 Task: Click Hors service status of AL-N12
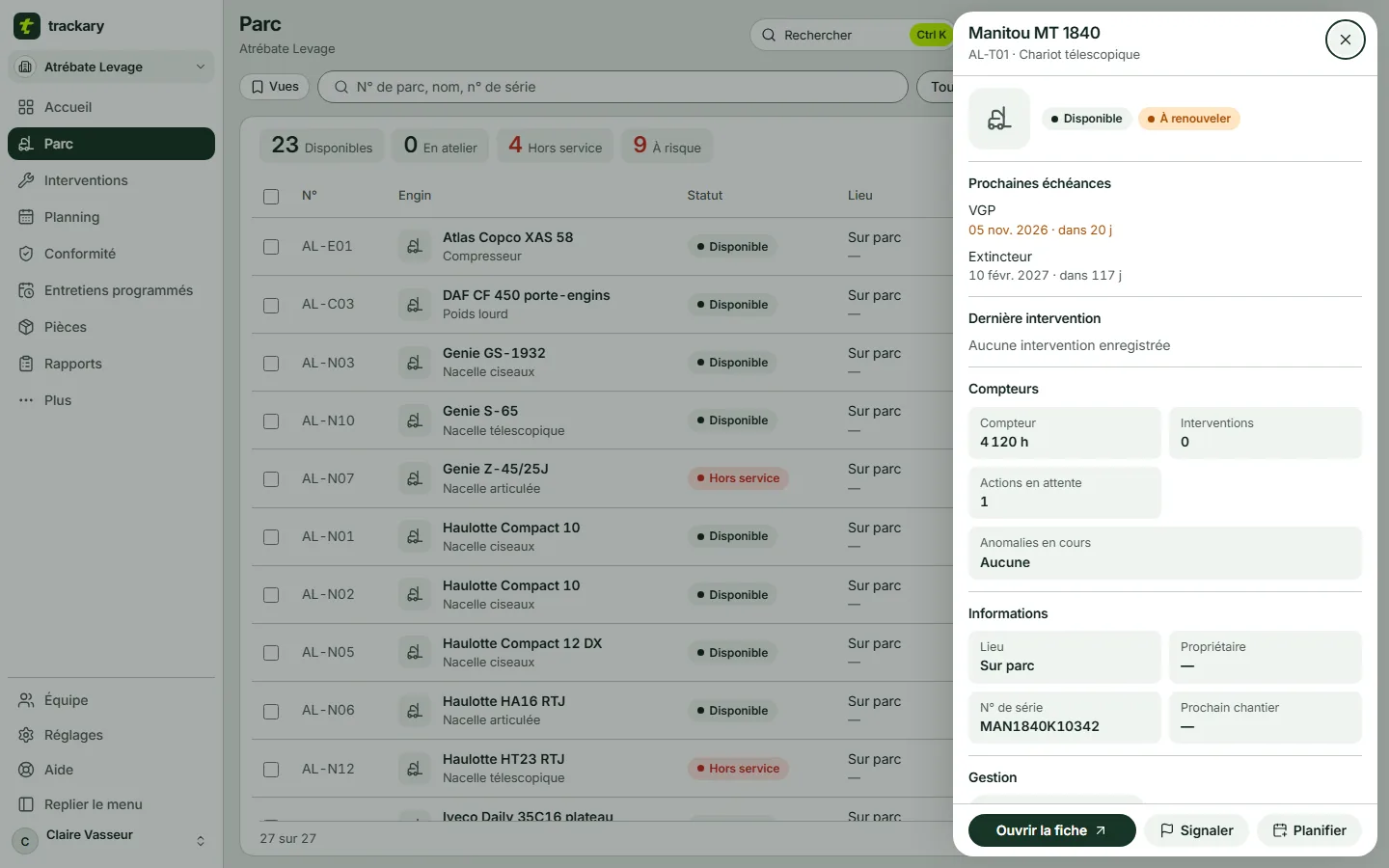coord(738,769)
